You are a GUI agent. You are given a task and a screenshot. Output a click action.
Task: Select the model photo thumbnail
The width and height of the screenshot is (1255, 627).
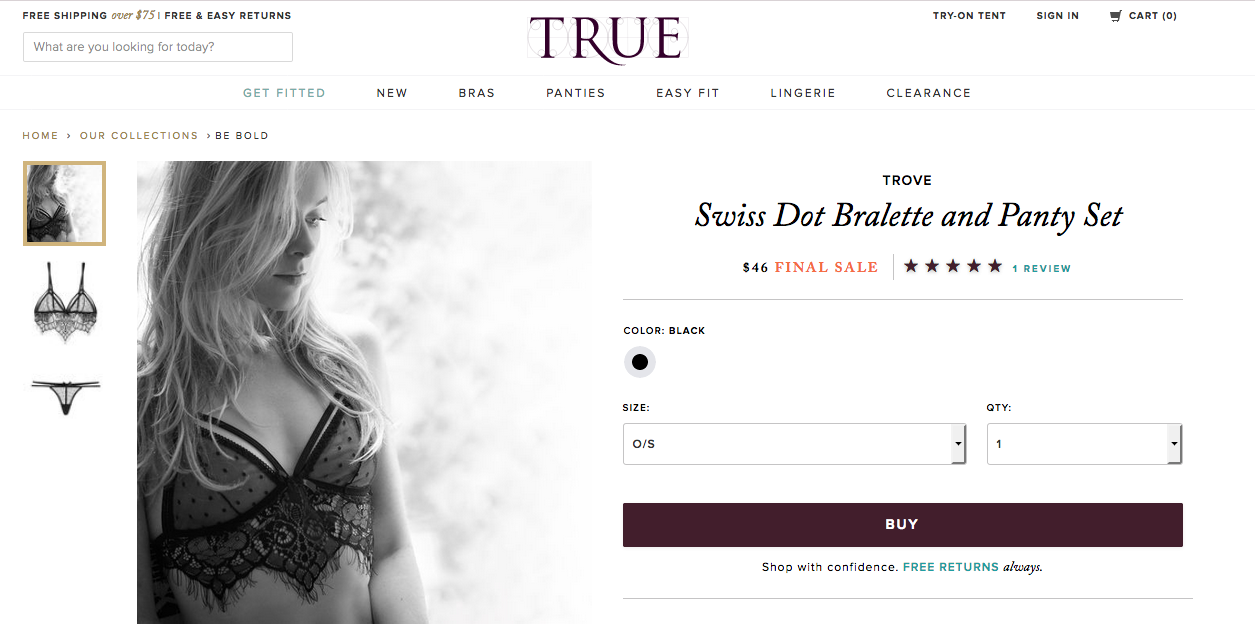point(64,203)
